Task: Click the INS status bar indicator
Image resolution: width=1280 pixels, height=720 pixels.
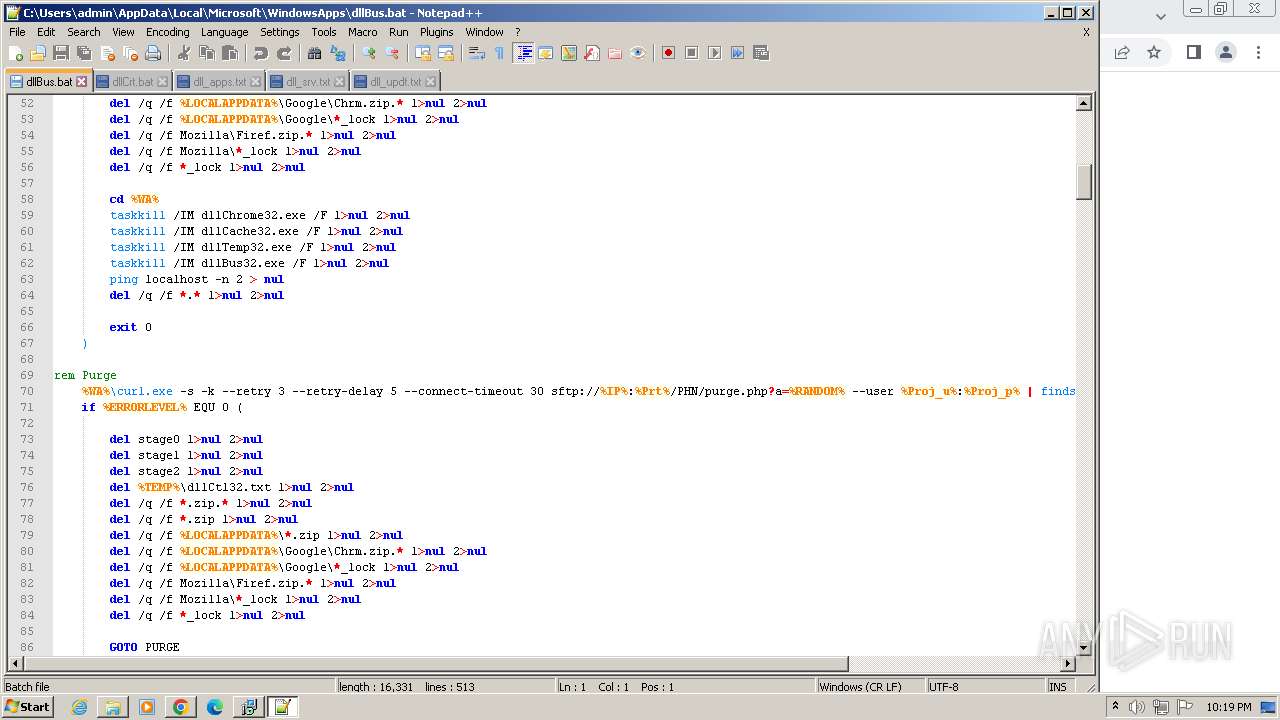Action: (1058, 687)
